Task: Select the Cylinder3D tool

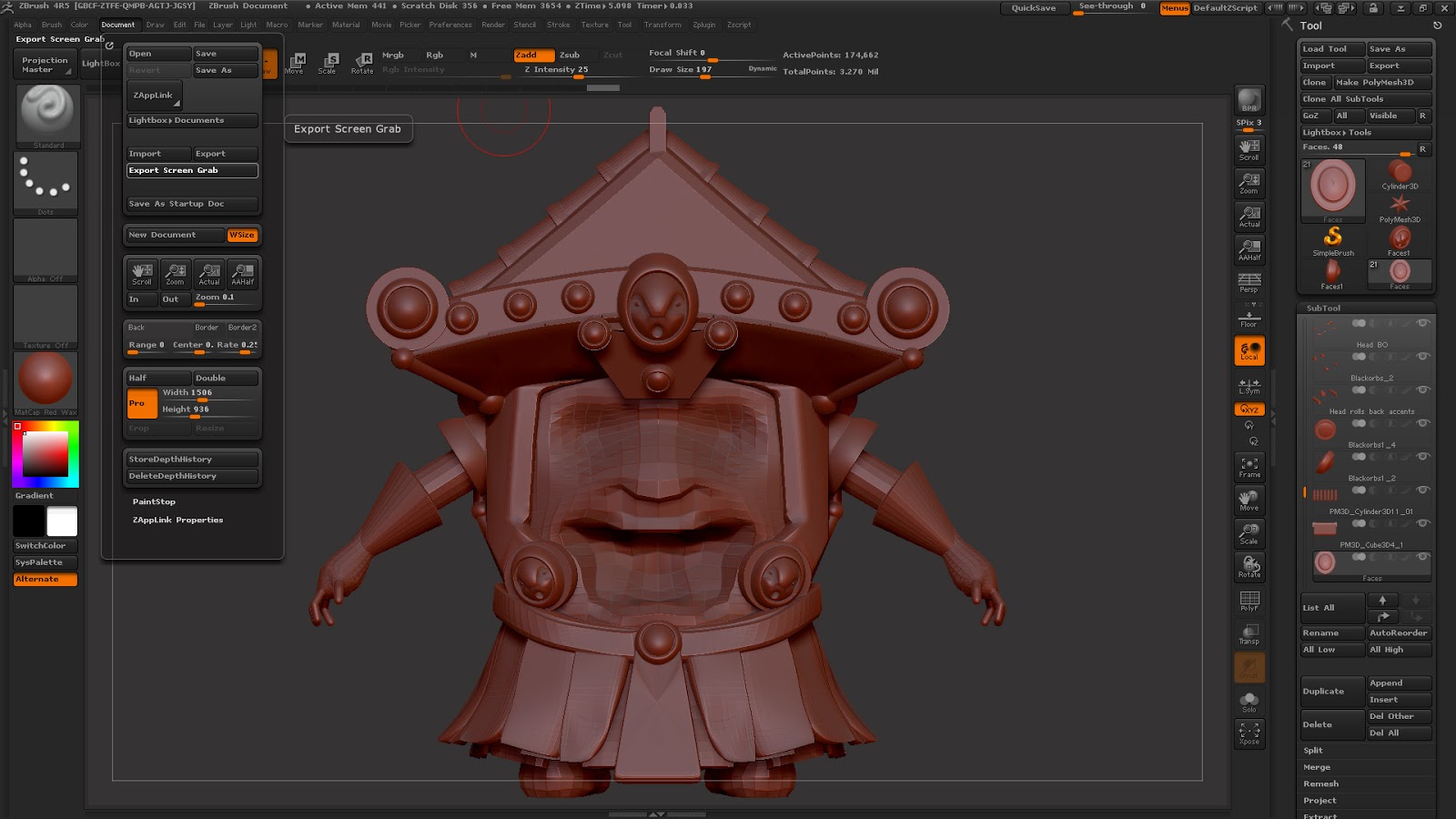Action: click(x=1400, y=174)
